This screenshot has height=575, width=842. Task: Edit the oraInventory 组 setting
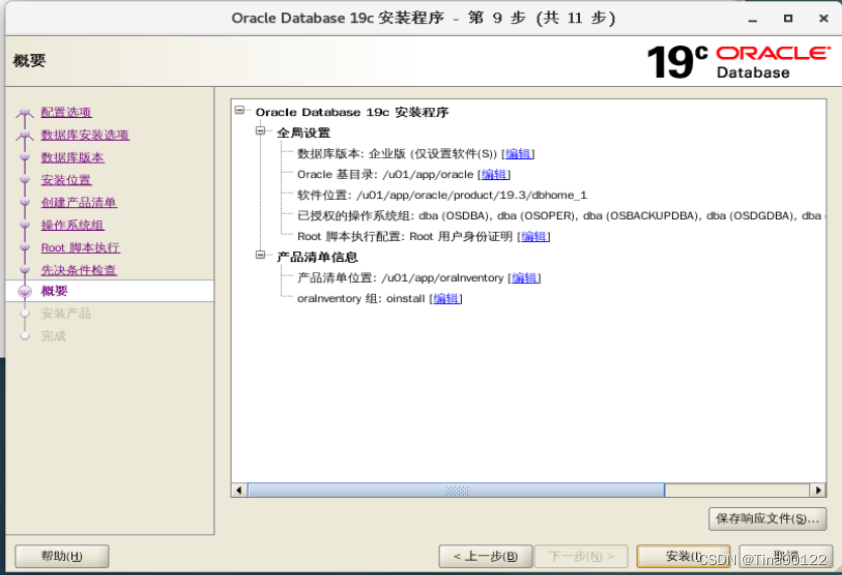pyautogui.click(x=446, y=299)
